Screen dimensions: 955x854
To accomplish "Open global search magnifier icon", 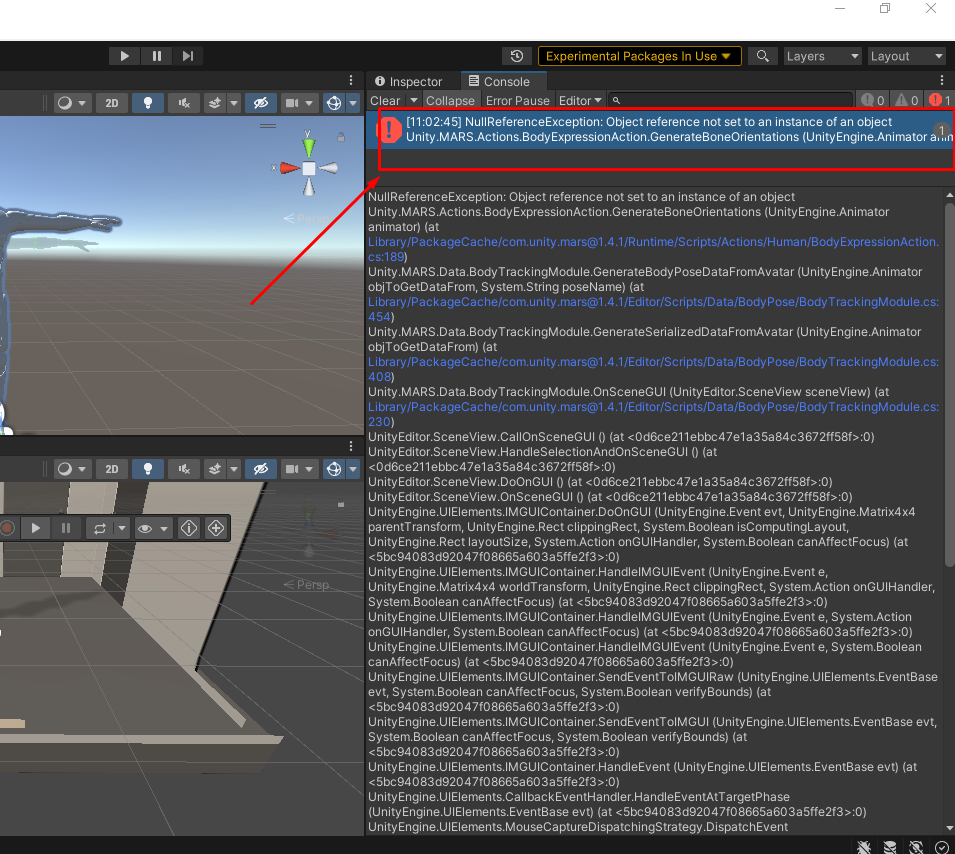I will click(763, 56).
